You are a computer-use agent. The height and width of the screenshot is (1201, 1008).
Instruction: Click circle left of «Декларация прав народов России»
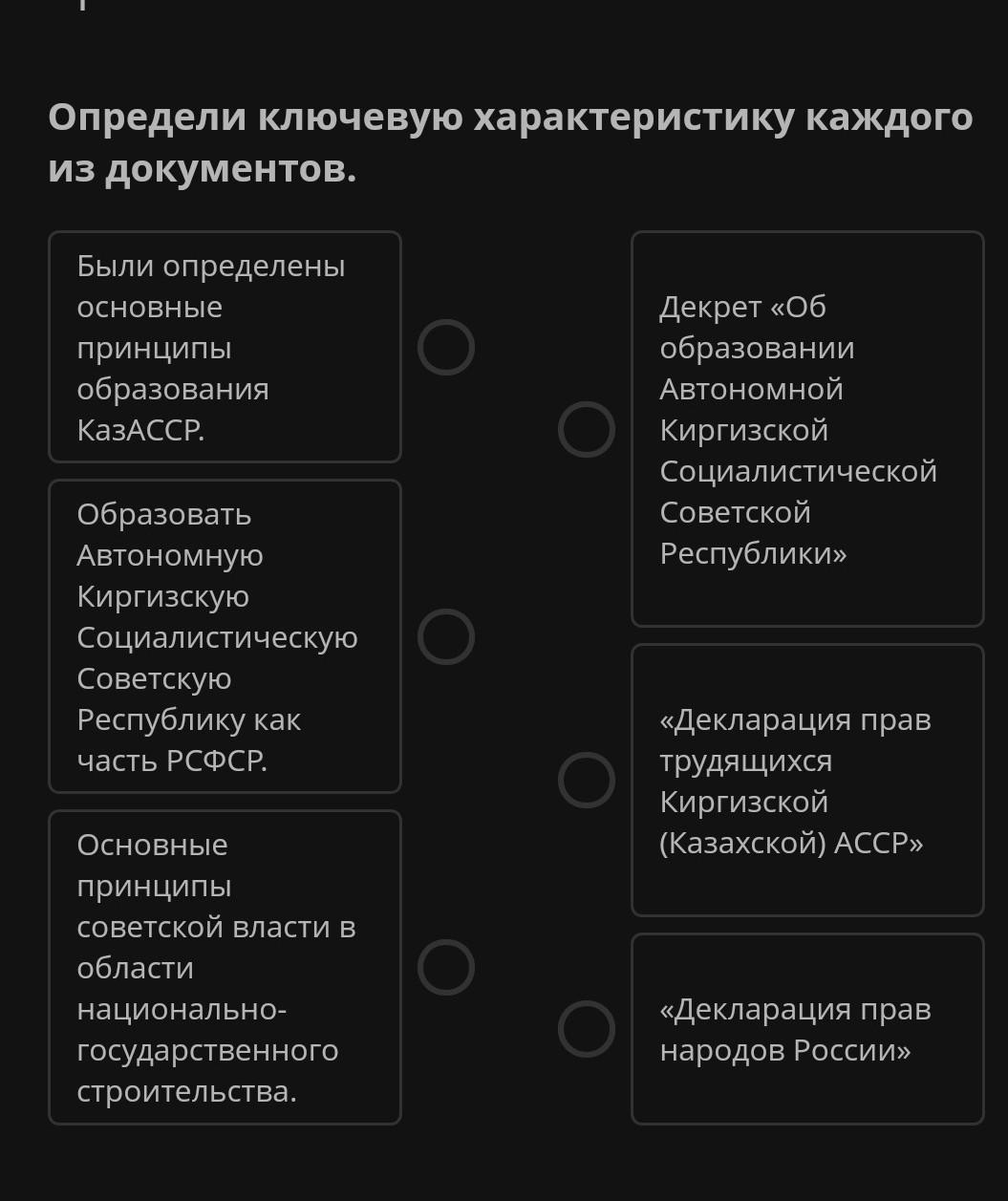586,1029
